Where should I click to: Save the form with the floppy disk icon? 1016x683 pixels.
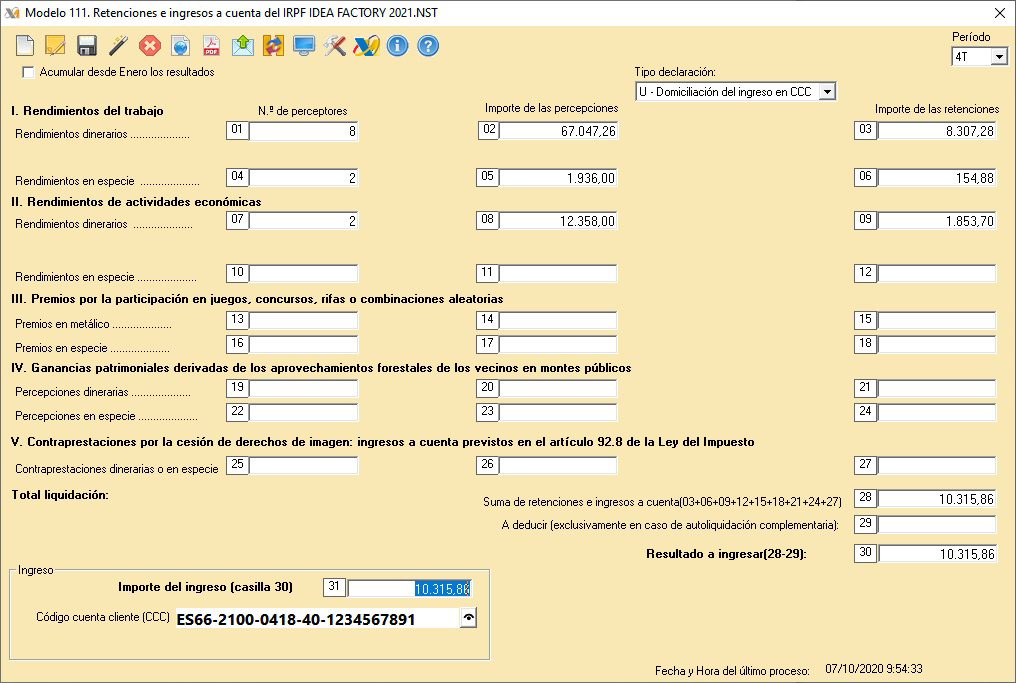(x=86, y=45)
